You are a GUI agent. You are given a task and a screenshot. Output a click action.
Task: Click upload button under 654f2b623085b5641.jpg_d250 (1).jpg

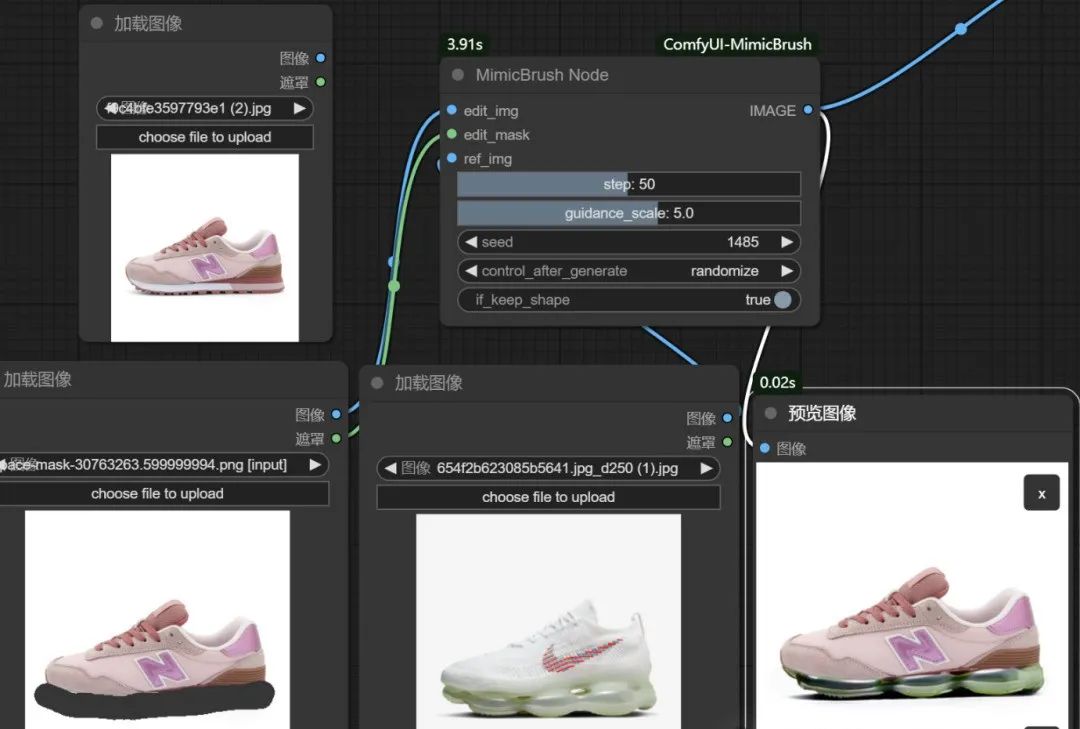coord(548,497)
